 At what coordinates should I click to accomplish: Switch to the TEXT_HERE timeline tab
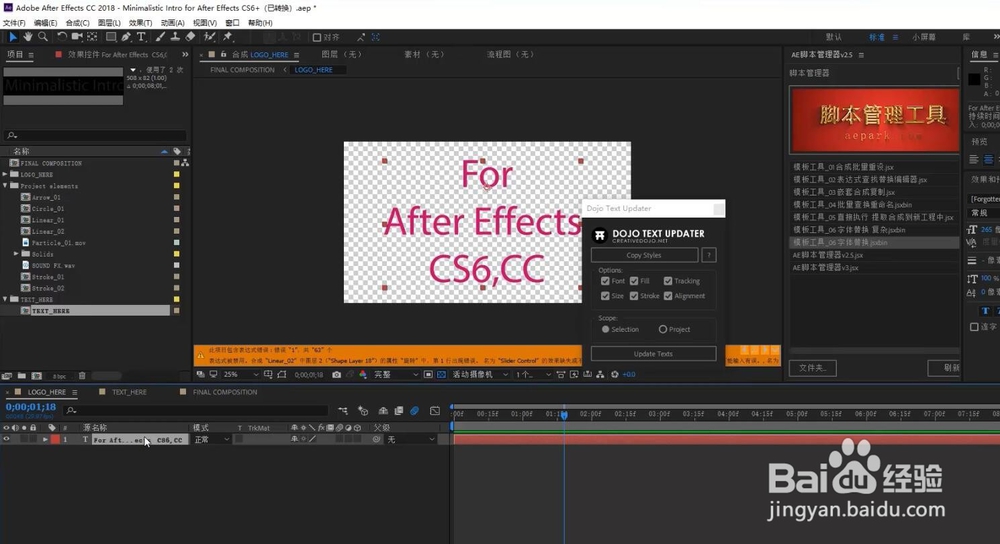point(129,392)
